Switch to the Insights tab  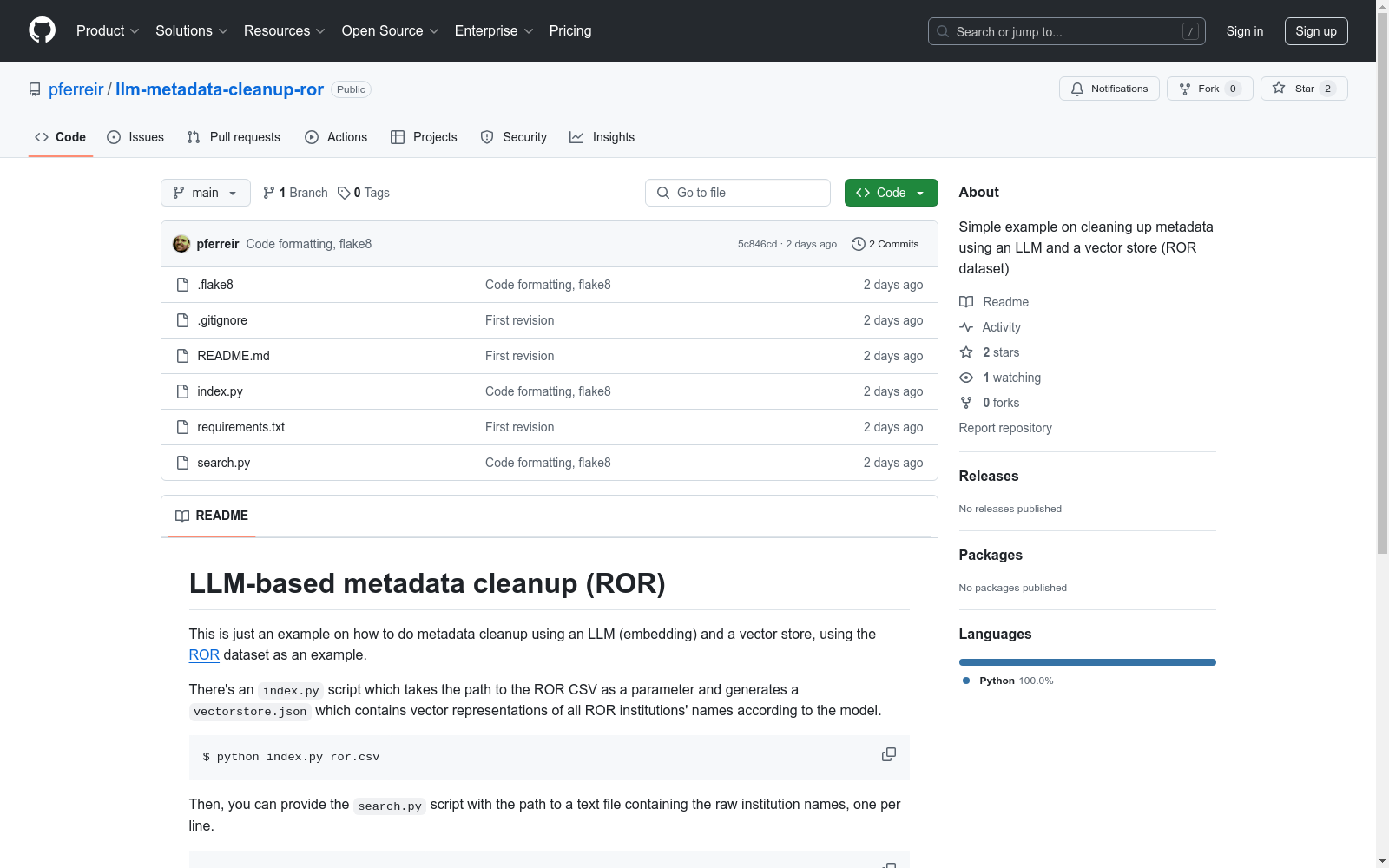[602, 137]
